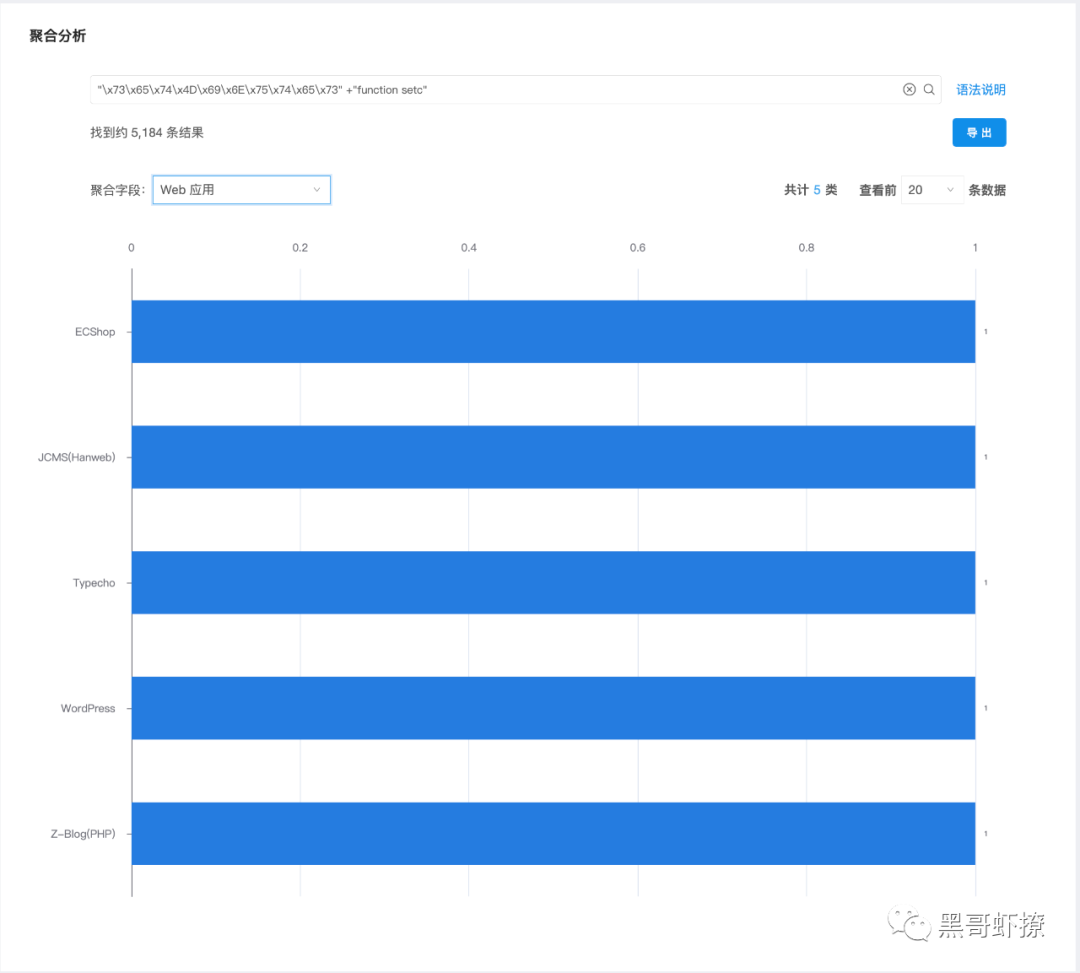The height and width of the screenshot is (973, 1080).
Task: Click the 找到约 5,184 条结果 result count
Action: (x=147, y=132)
